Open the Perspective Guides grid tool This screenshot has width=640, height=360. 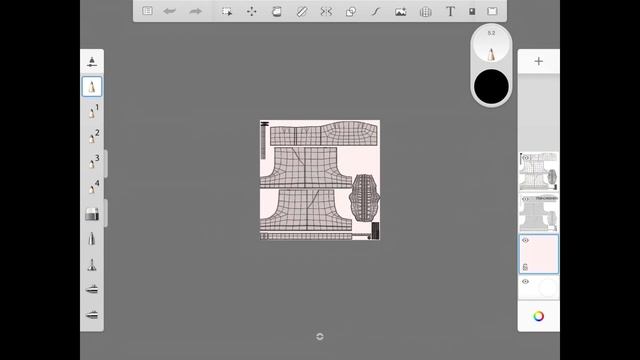click(x=425, y=12)
